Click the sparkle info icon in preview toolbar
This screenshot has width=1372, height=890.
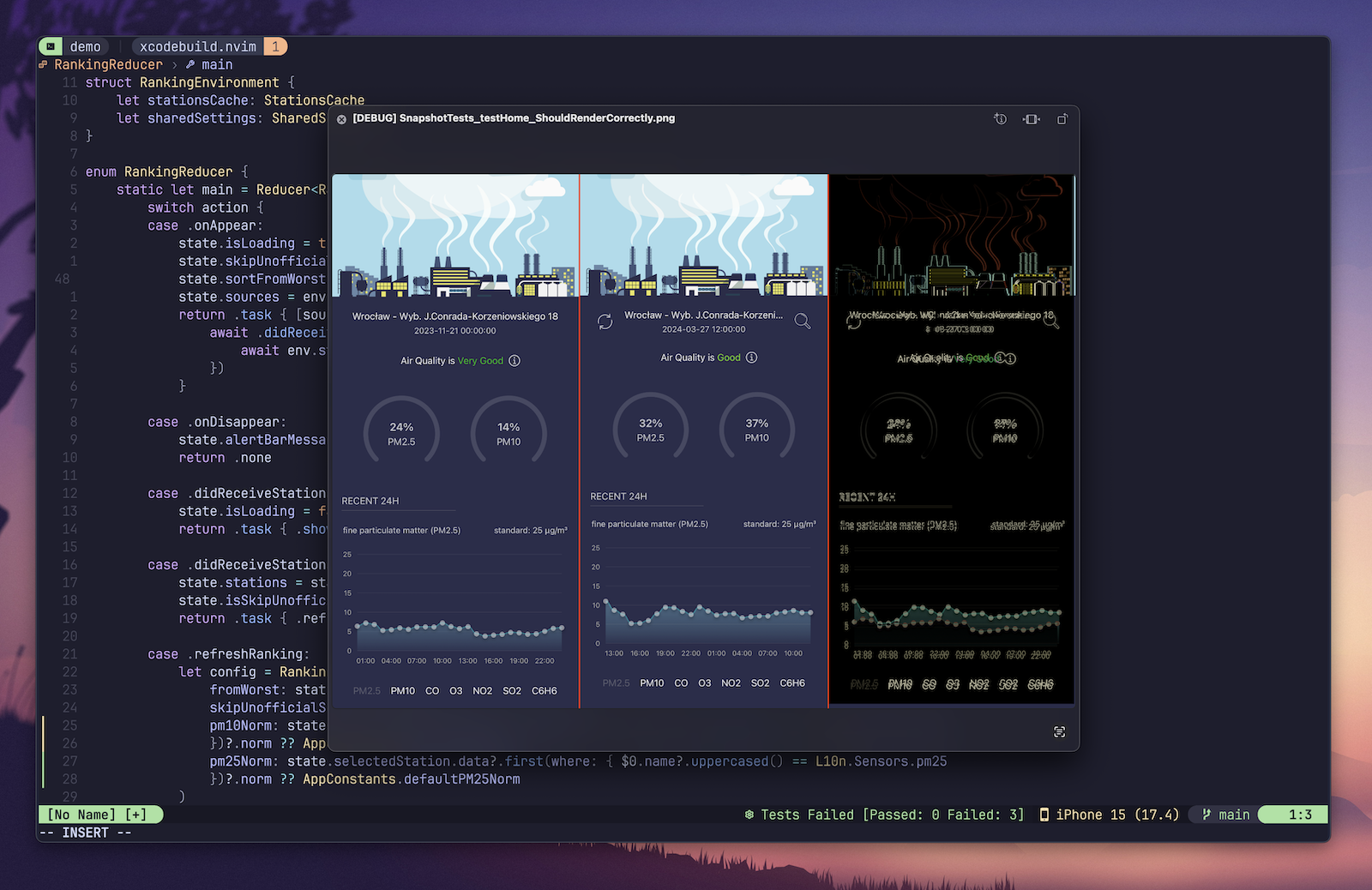coord(1000,119)
